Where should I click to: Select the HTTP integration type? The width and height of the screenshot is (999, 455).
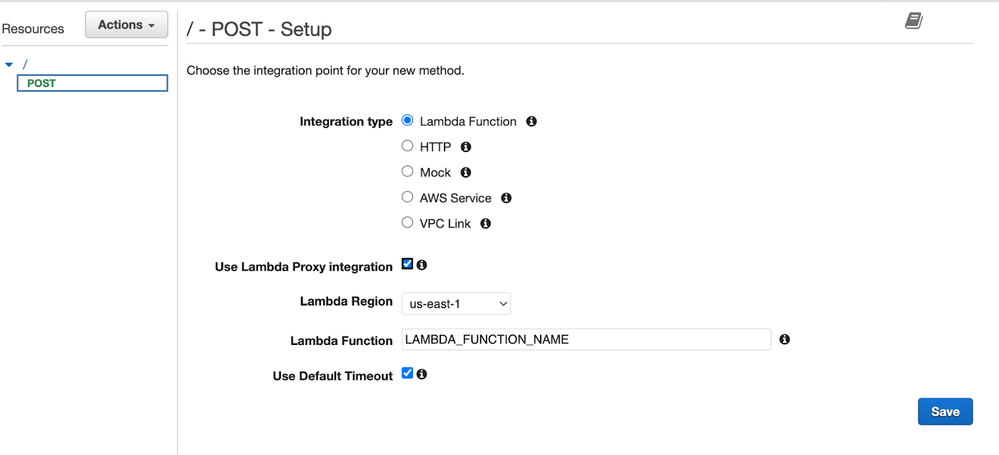407,146
